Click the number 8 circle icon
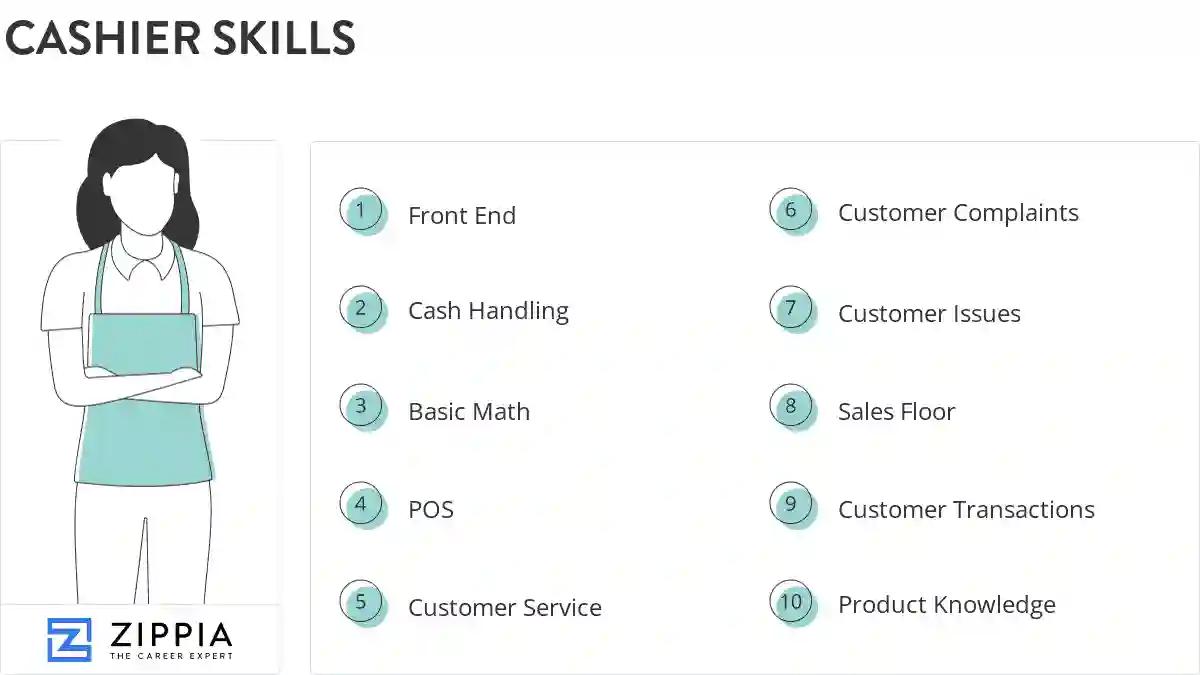Screen dimensions: 1200x675 click(x=792, y=407)
